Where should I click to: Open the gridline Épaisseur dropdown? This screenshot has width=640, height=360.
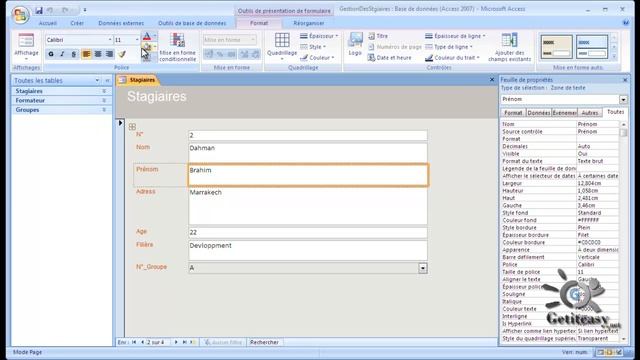pyautogui.click(x=319, y=36)
